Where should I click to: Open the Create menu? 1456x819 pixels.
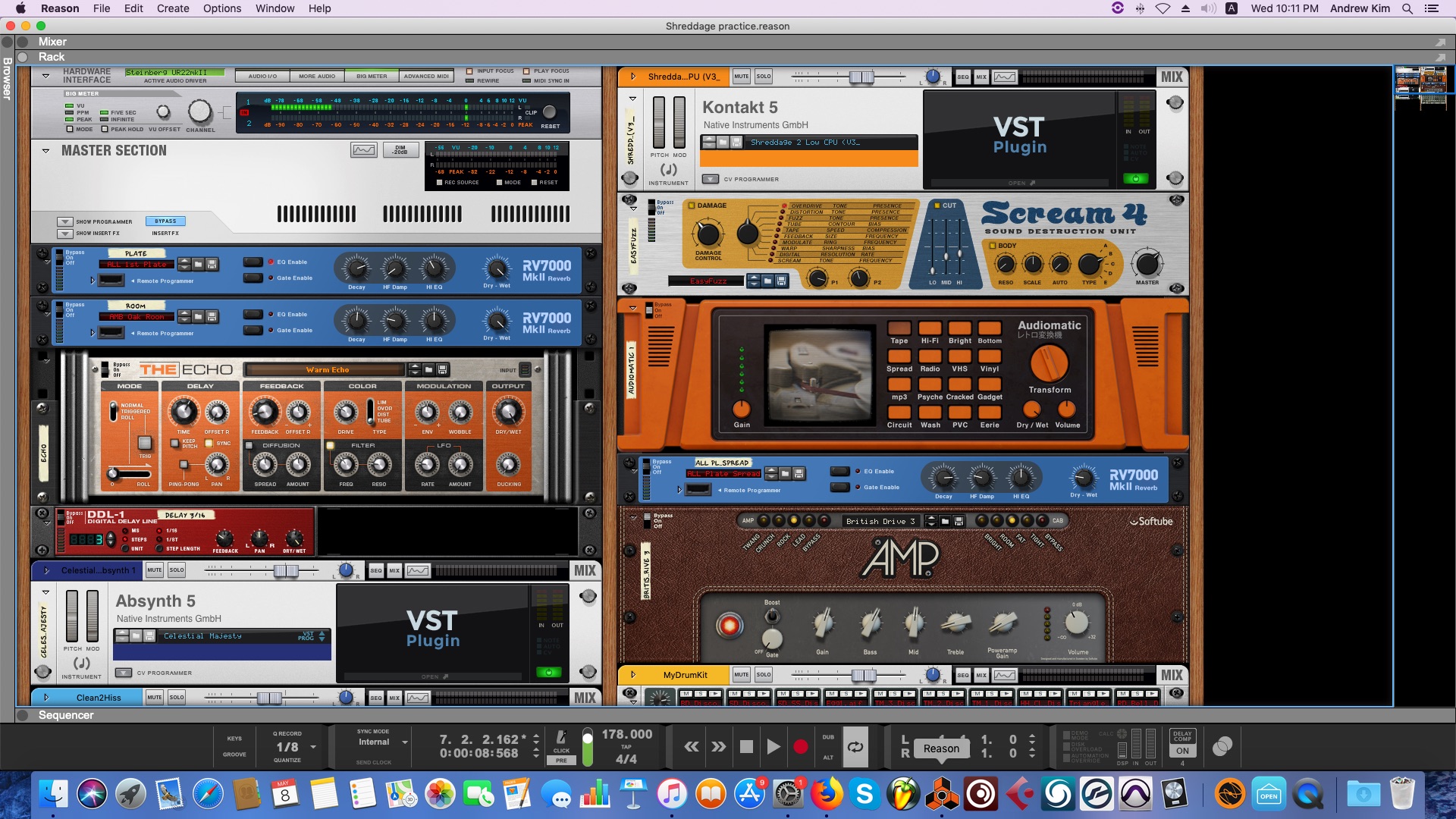(x=173, y=8)
